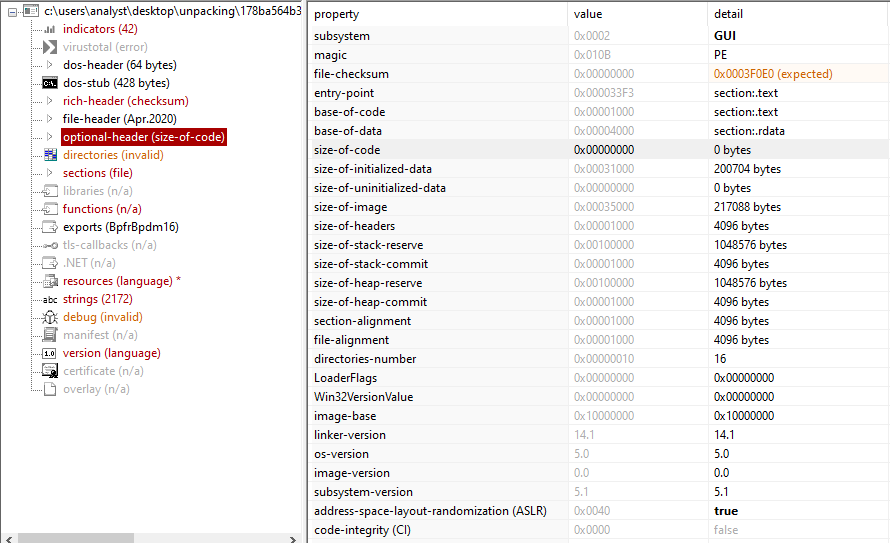Select certificate (n/a) item
Image resolution: width=890 pixels, height=543 pixels.
(103, 371)
